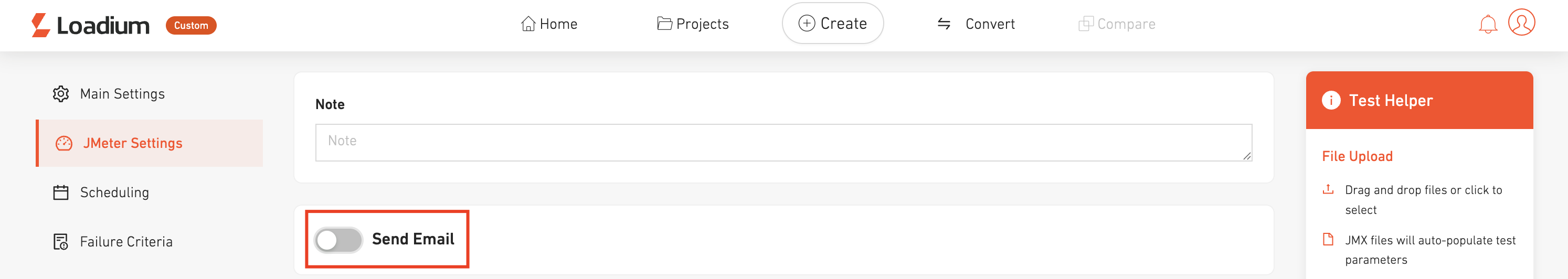1568x279 pixels.
Task: Open the Projects menu item
Action: pos(693,24)
